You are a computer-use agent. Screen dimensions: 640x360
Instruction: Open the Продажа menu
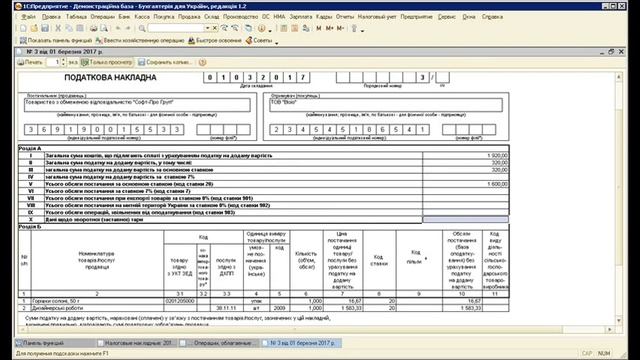pyautogui.click(x=189, y=17)
